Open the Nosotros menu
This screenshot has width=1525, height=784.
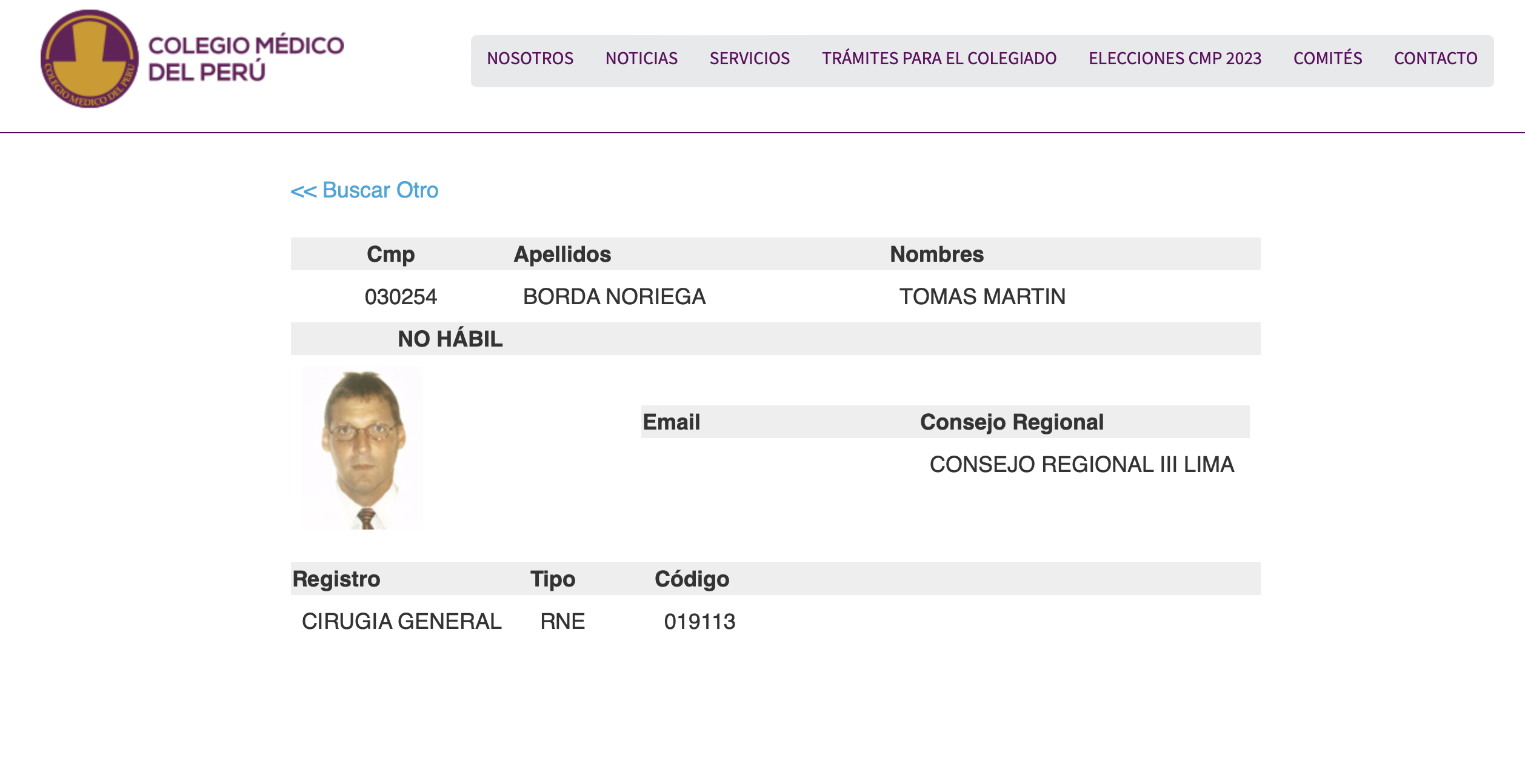(530, 59)
